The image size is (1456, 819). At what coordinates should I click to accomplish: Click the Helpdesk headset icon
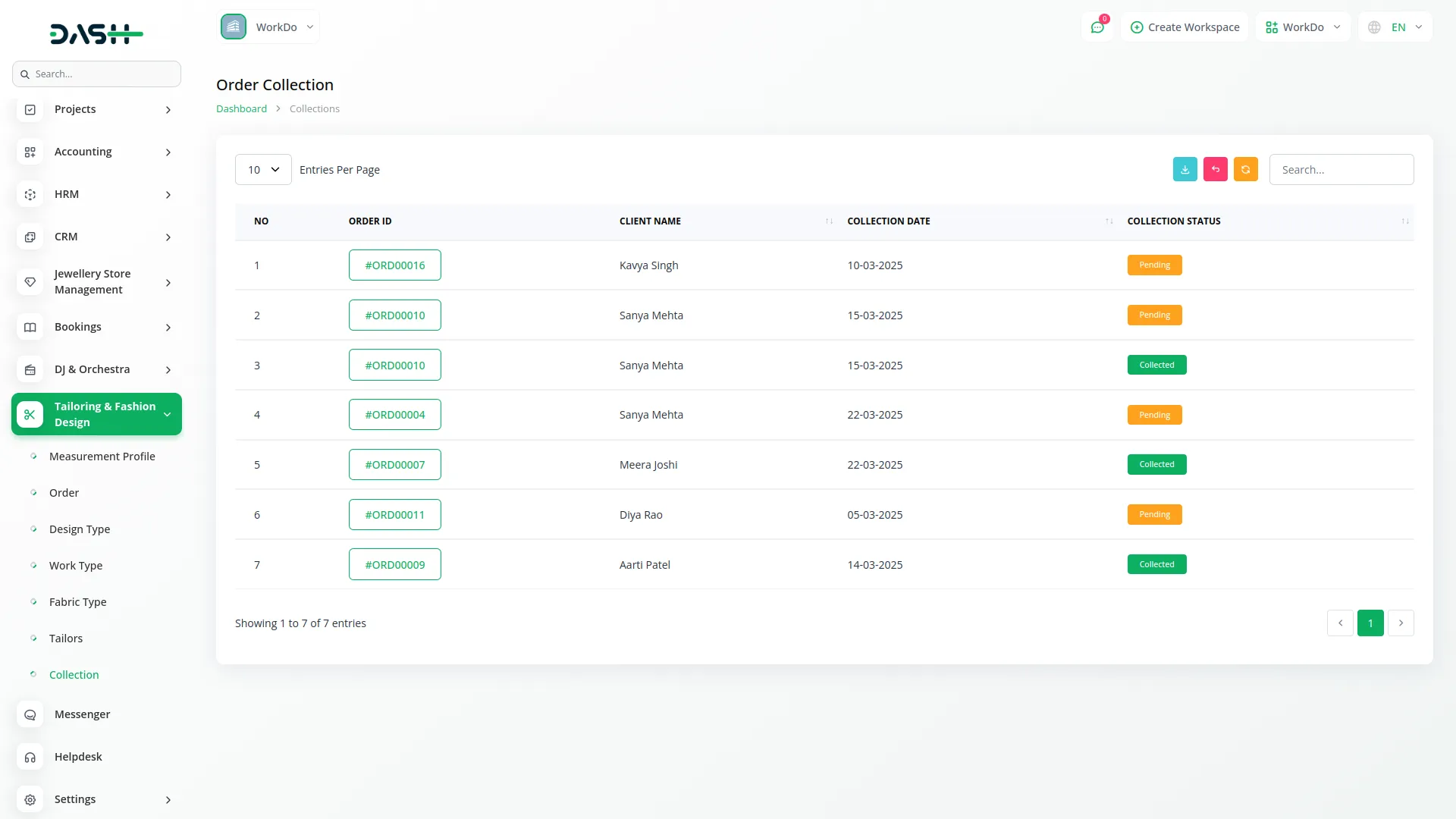coord(30,757)
